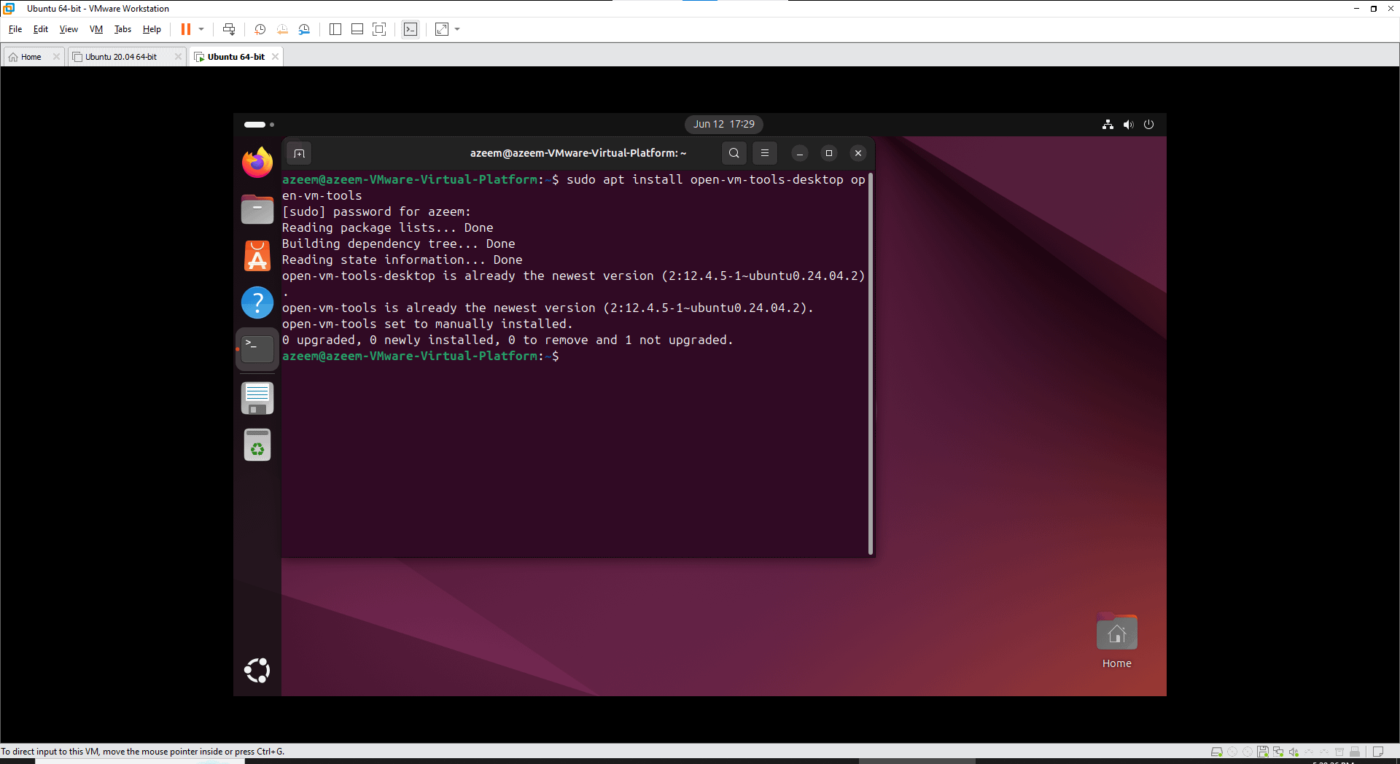Open the Help icon in the dock

(x=257, y=302)
